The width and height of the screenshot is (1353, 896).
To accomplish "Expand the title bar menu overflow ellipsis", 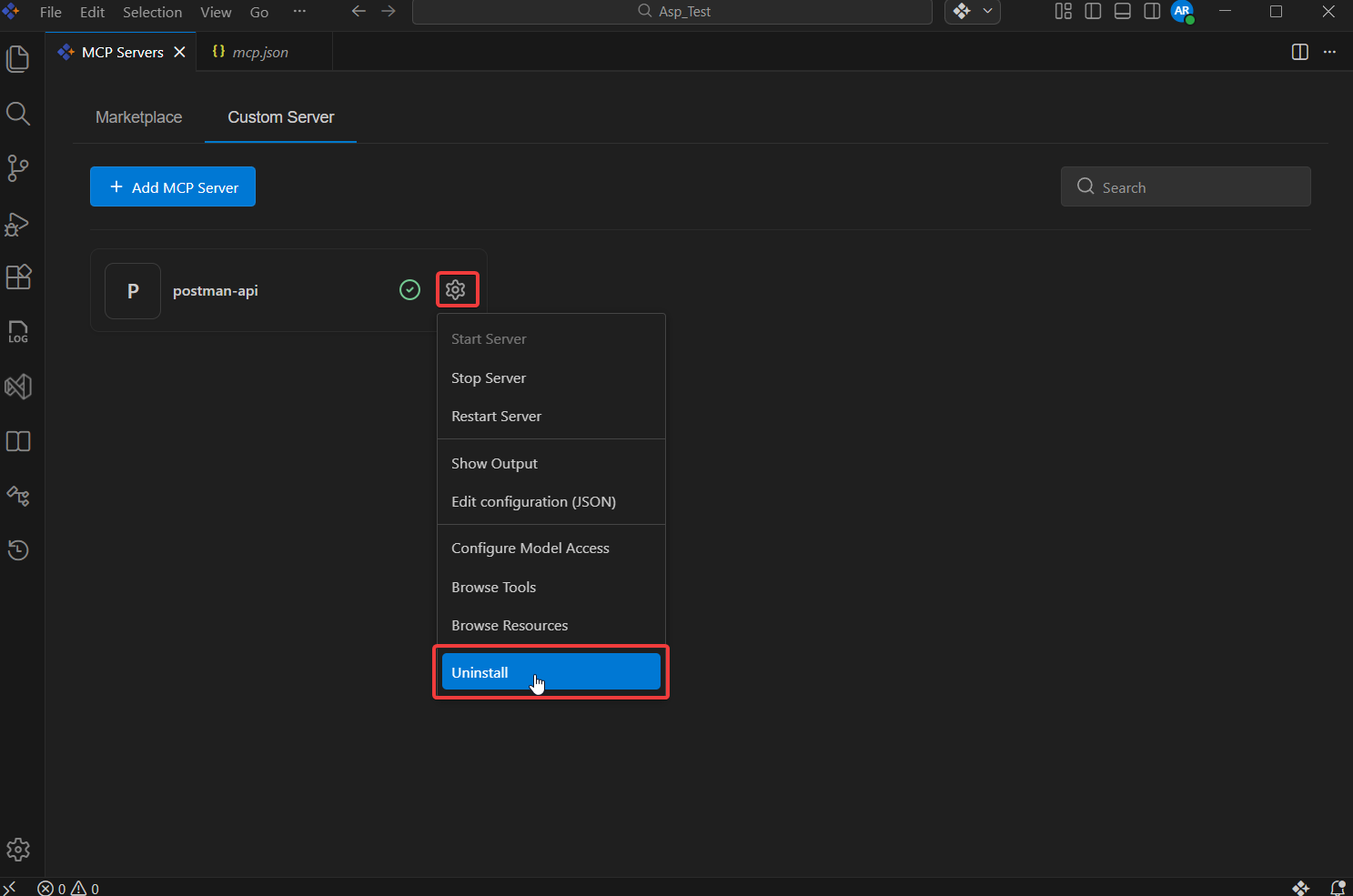I will 299,12.
